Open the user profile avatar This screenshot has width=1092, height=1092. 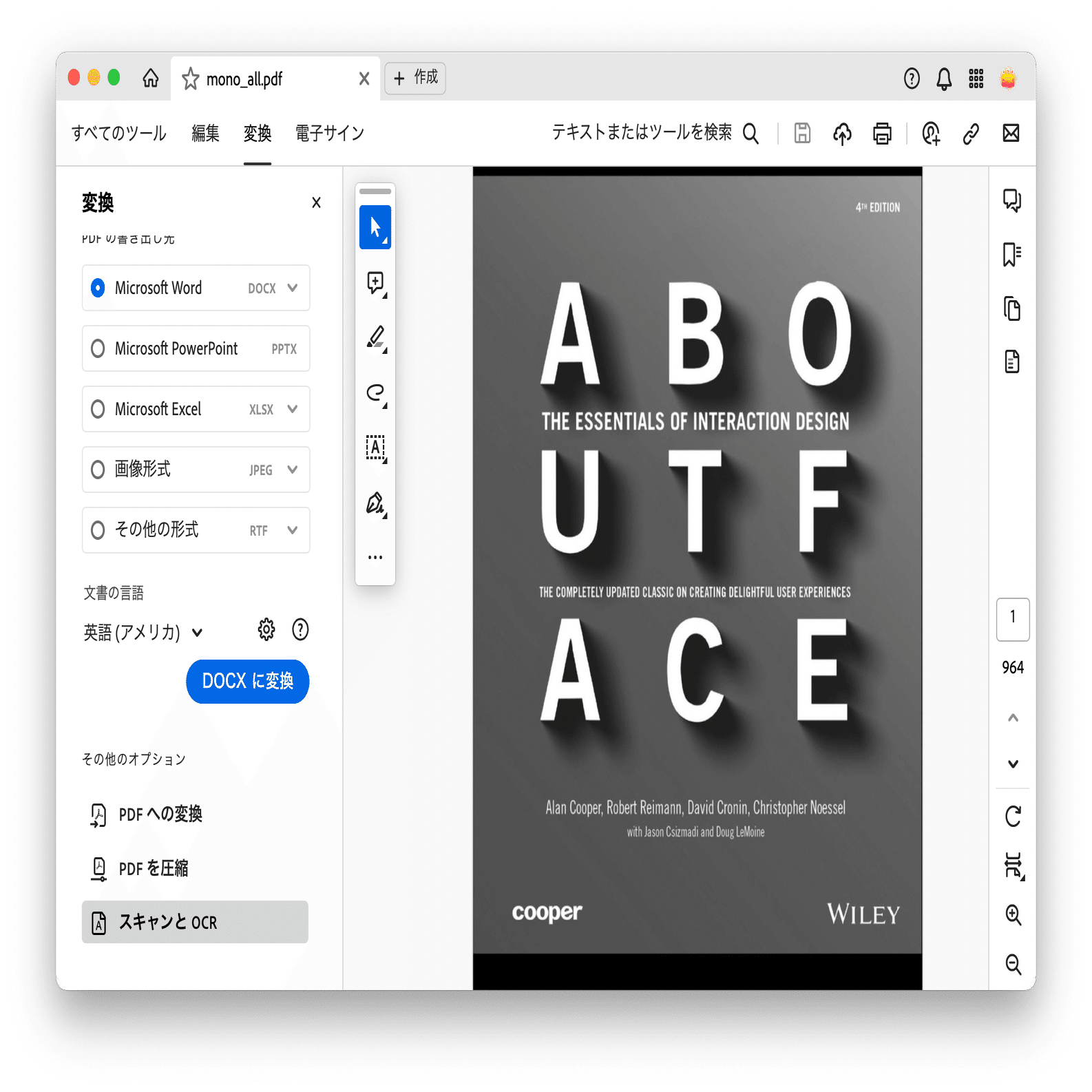coord(1008,78)
